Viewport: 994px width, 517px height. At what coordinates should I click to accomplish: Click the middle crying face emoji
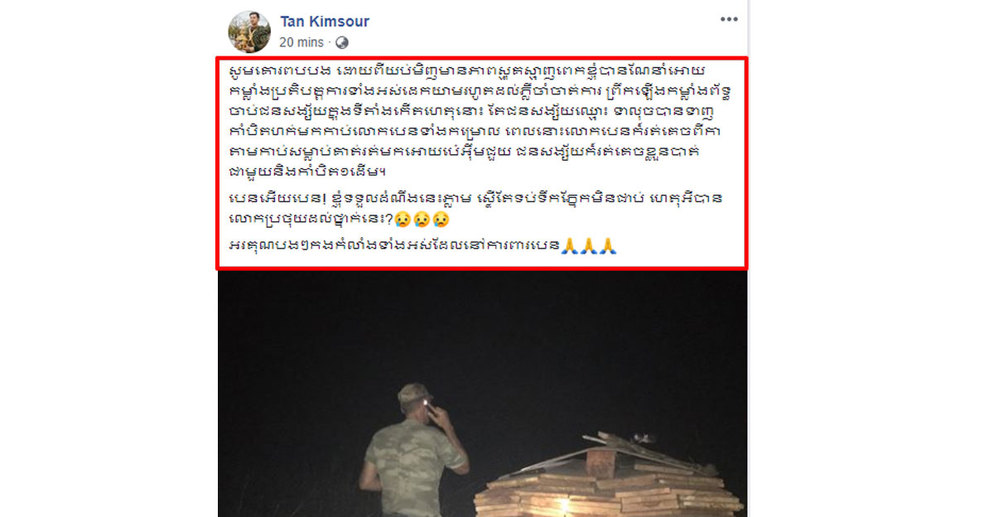point(421,220)
